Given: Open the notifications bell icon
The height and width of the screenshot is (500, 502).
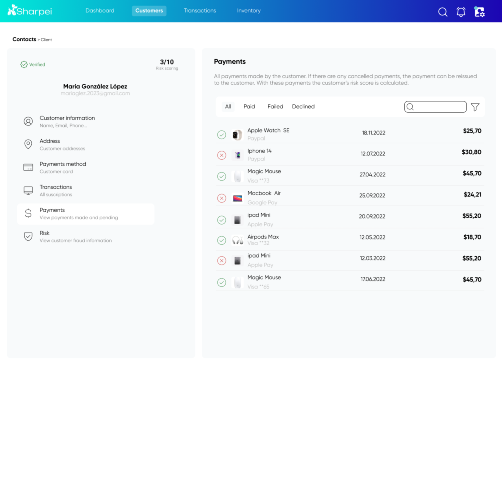Looking at the screenshot, I should pos(461,12).
